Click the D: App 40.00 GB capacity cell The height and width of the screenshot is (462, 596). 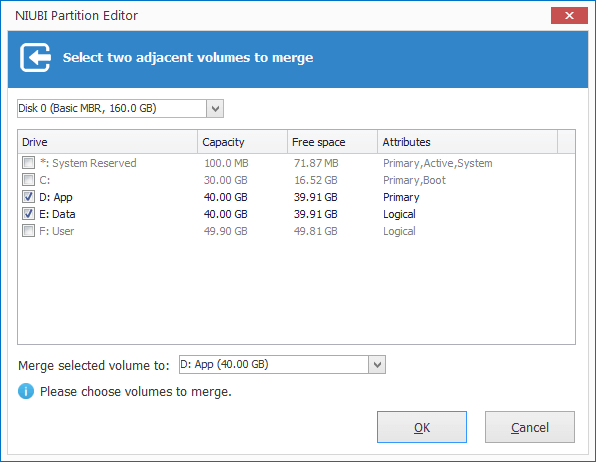tap(225, 197)
